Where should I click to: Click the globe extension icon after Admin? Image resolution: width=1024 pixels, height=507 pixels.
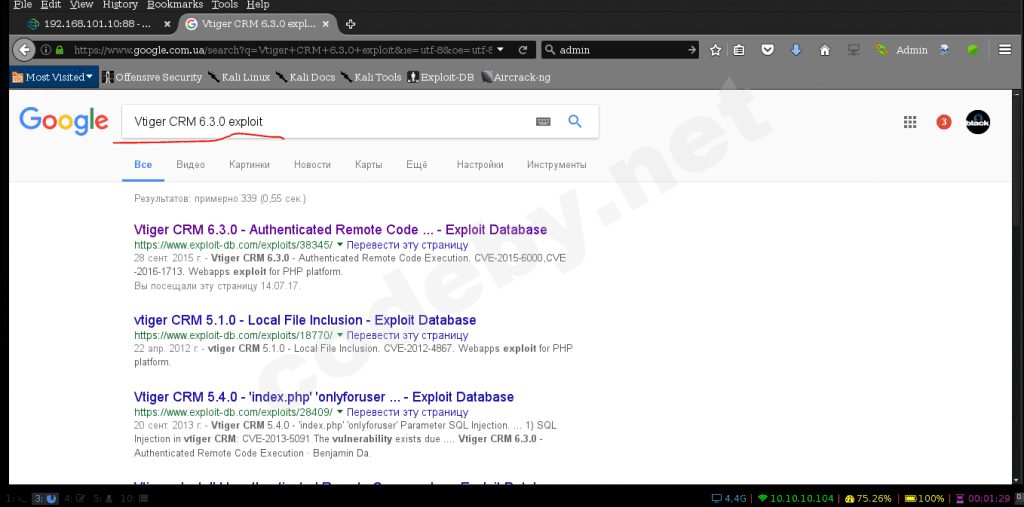click(x=944, y=50)
